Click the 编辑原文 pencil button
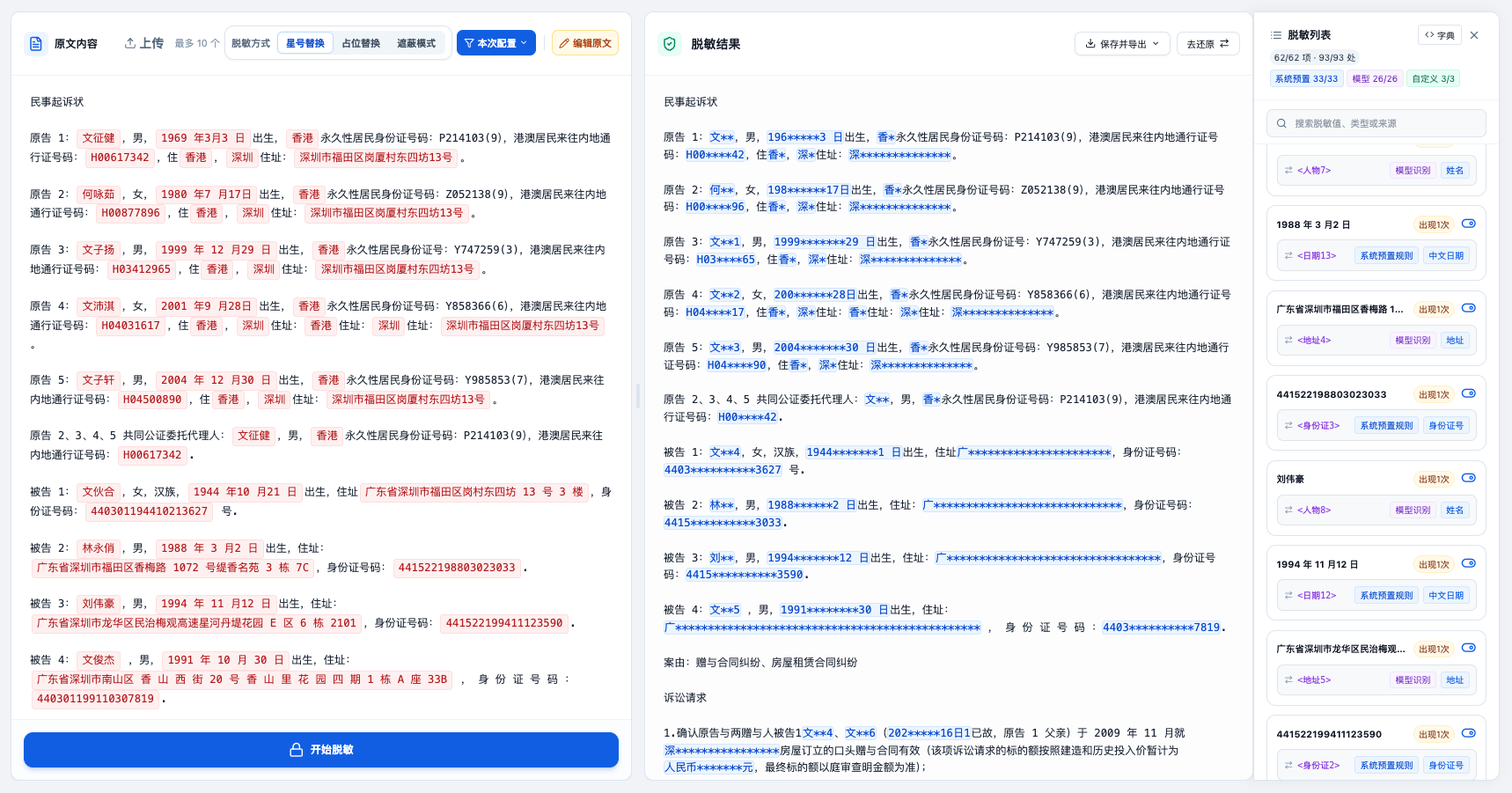The width and height of the screenshot is (1512, 793). [585, 43]
